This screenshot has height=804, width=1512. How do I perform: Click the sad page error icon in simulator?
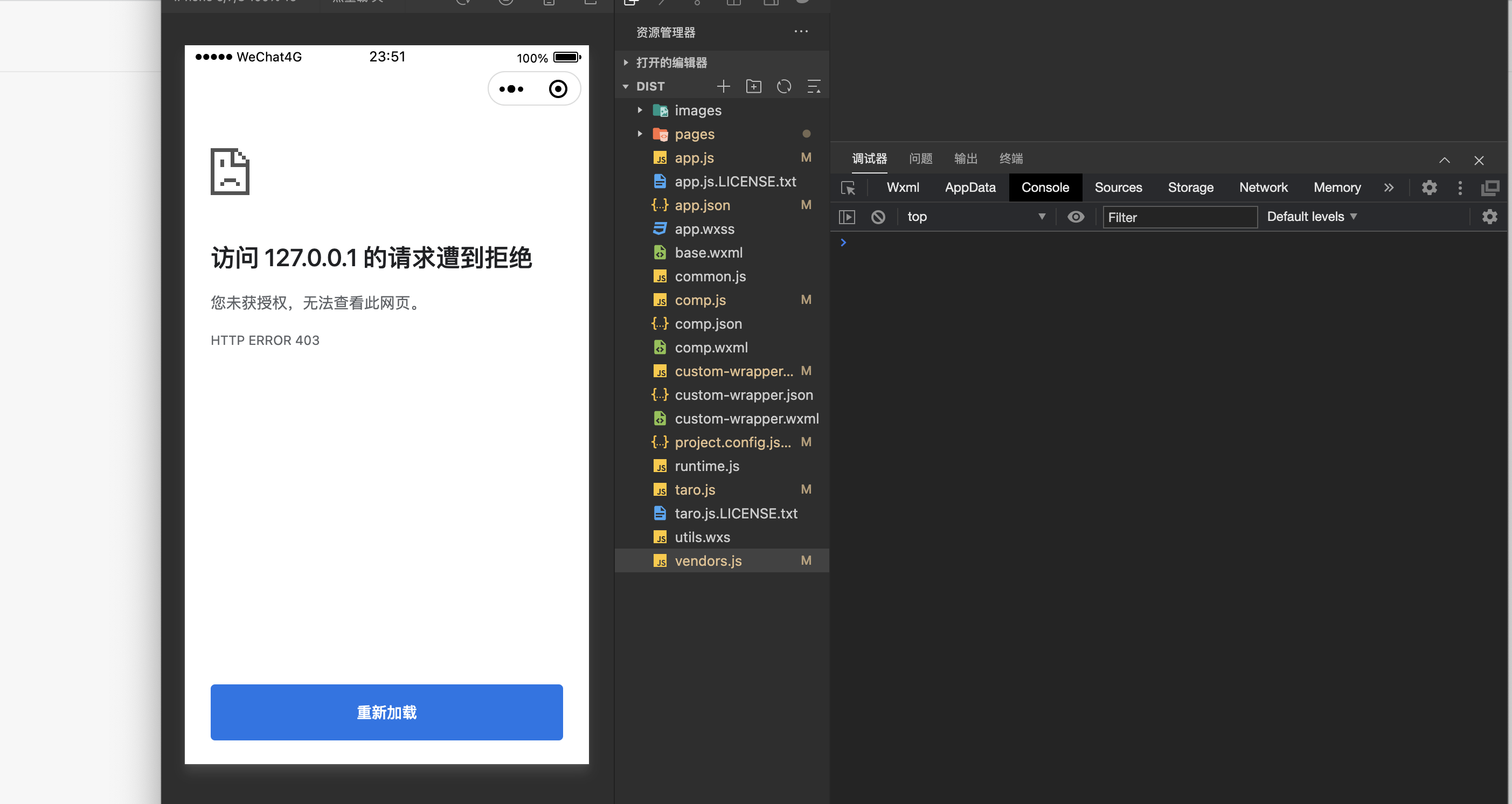(x=230, y=171)
